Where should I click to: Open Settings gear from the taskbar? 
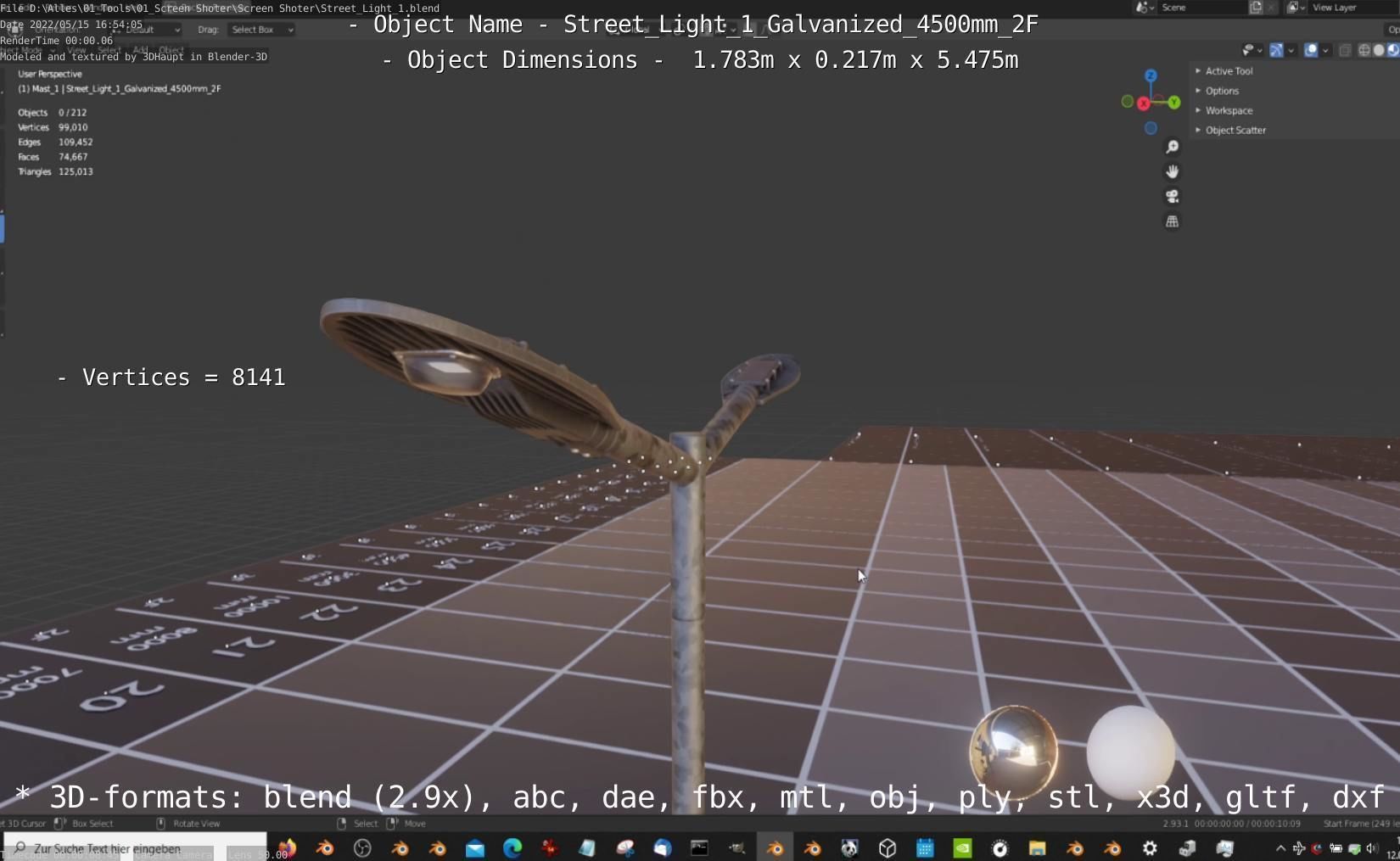point(1150,847)
